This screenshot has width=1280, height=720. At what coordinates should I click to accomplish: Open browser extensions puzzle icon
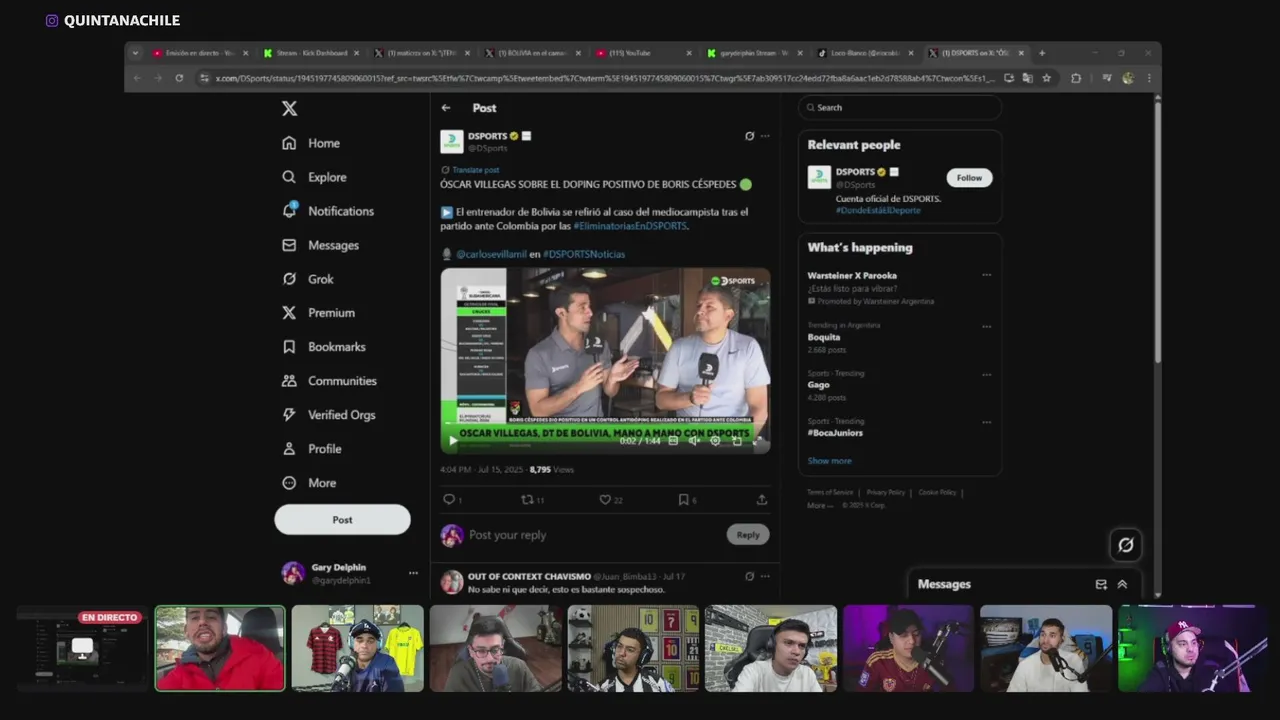click(x=1076, y=78)
